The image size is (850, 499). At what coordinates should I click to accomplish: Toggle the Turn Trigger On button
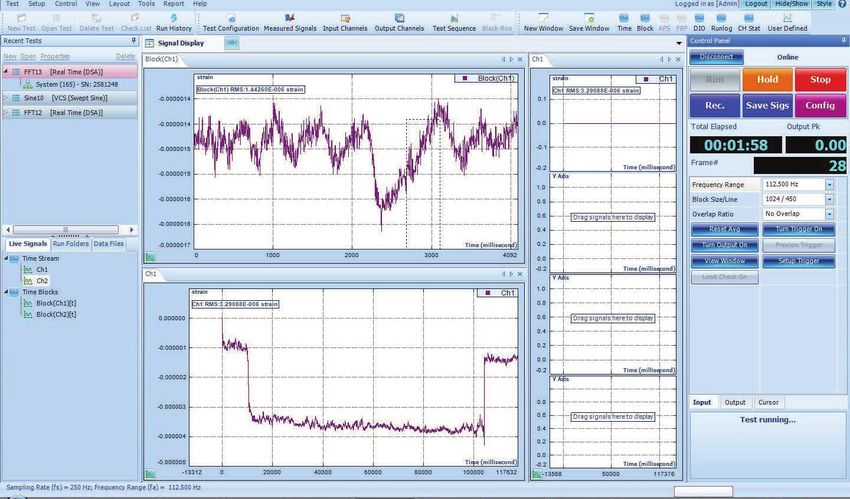799,229
